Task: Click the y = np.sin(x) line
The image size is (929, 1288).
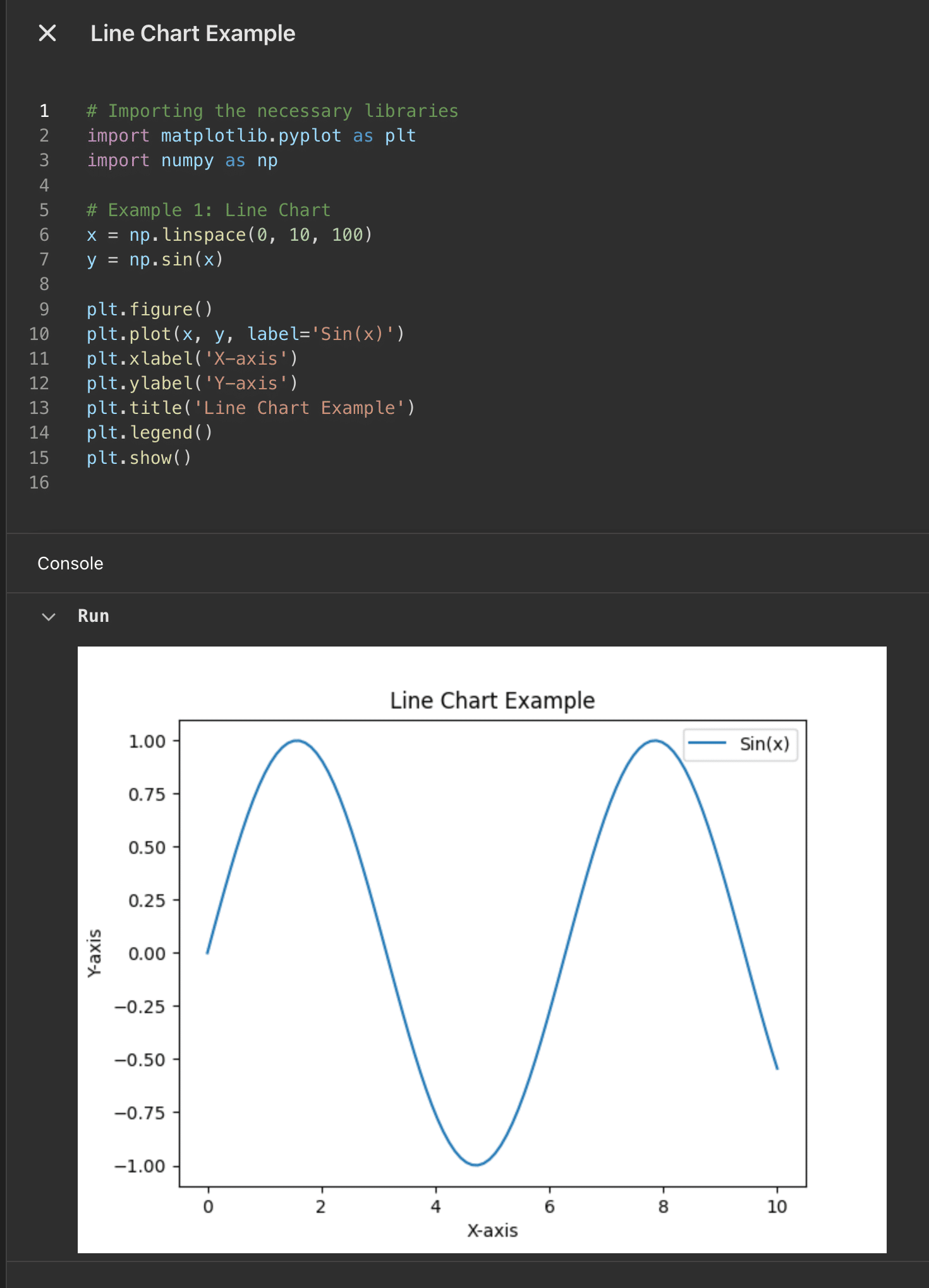Action: point(155,260)
